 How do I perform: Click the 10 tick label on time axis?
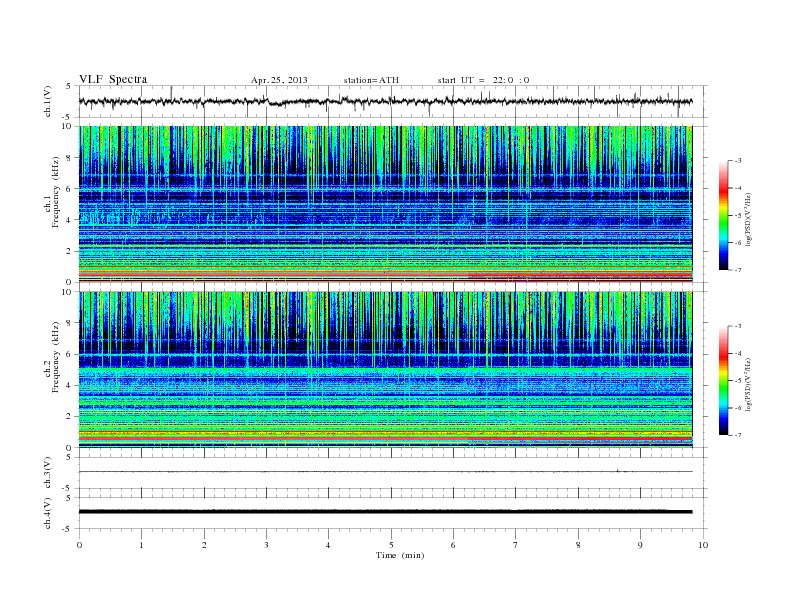point(703,545)
